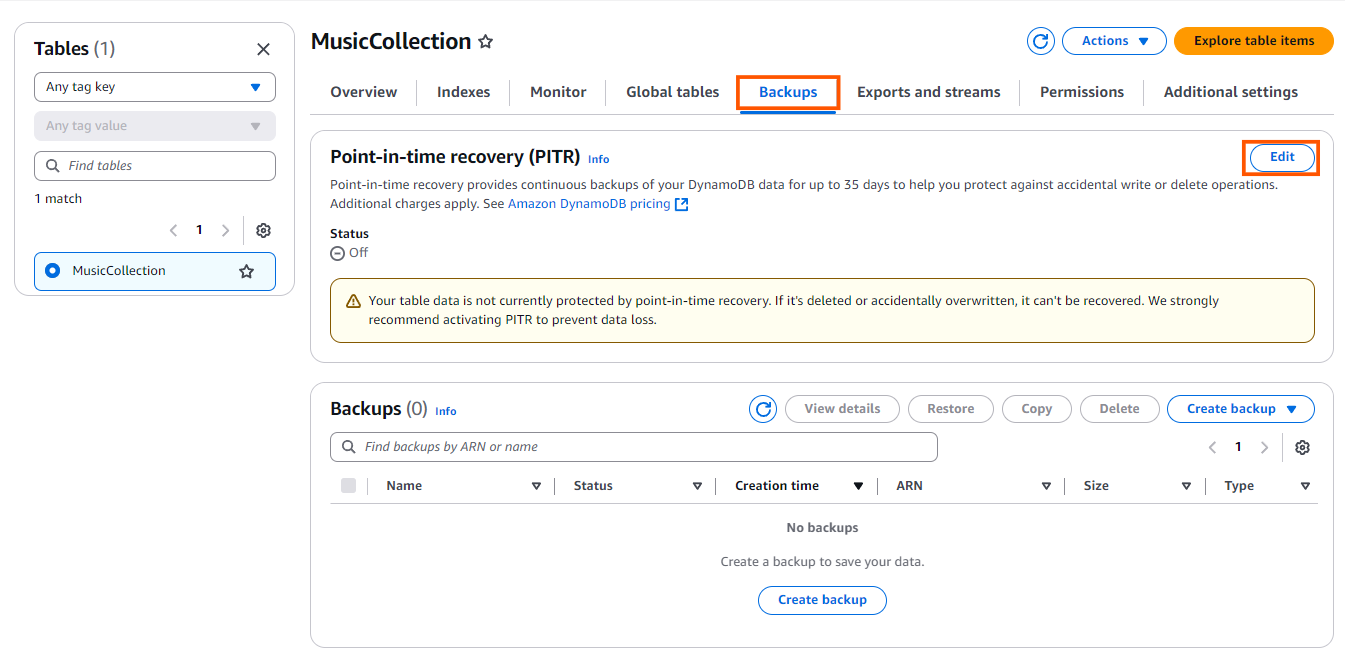Select MusicCollection table row
Image resolution: width=1345 pixels, height=658 pixels.
pos(155,271)
